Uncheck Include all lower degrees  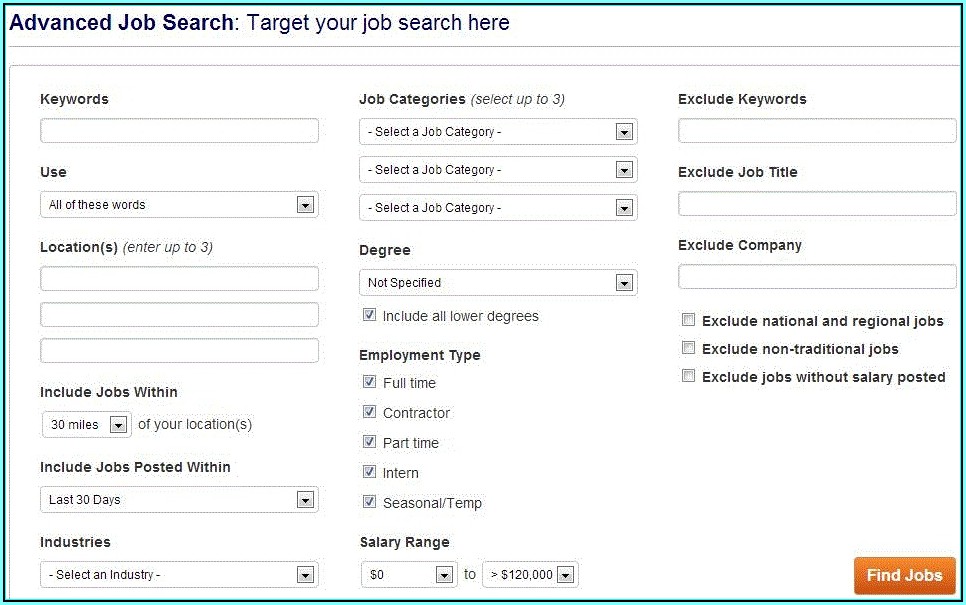[370, 316]
